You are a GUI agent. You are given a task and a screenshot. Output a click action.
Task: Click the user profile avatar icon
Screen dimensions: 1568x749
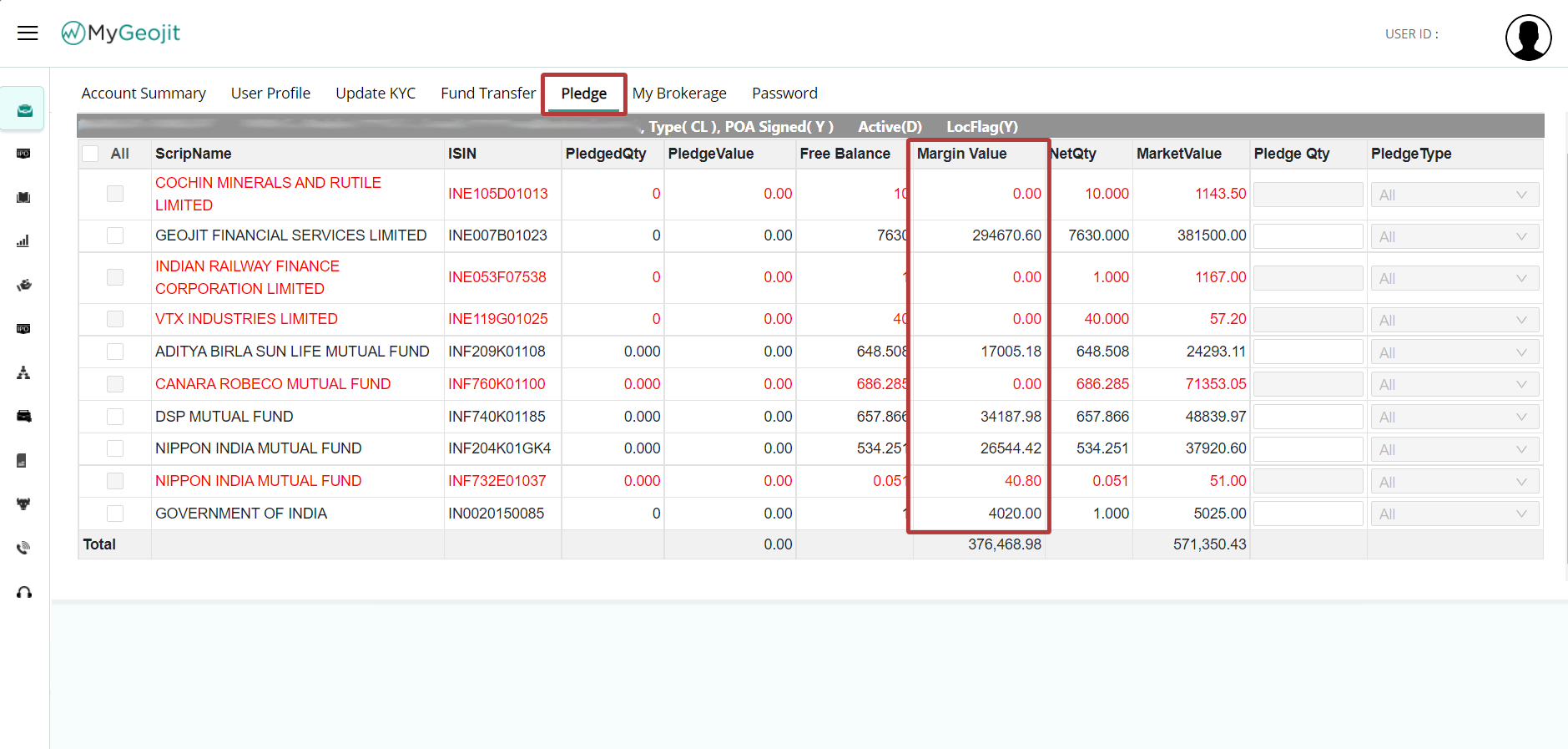coord(1527,38)
